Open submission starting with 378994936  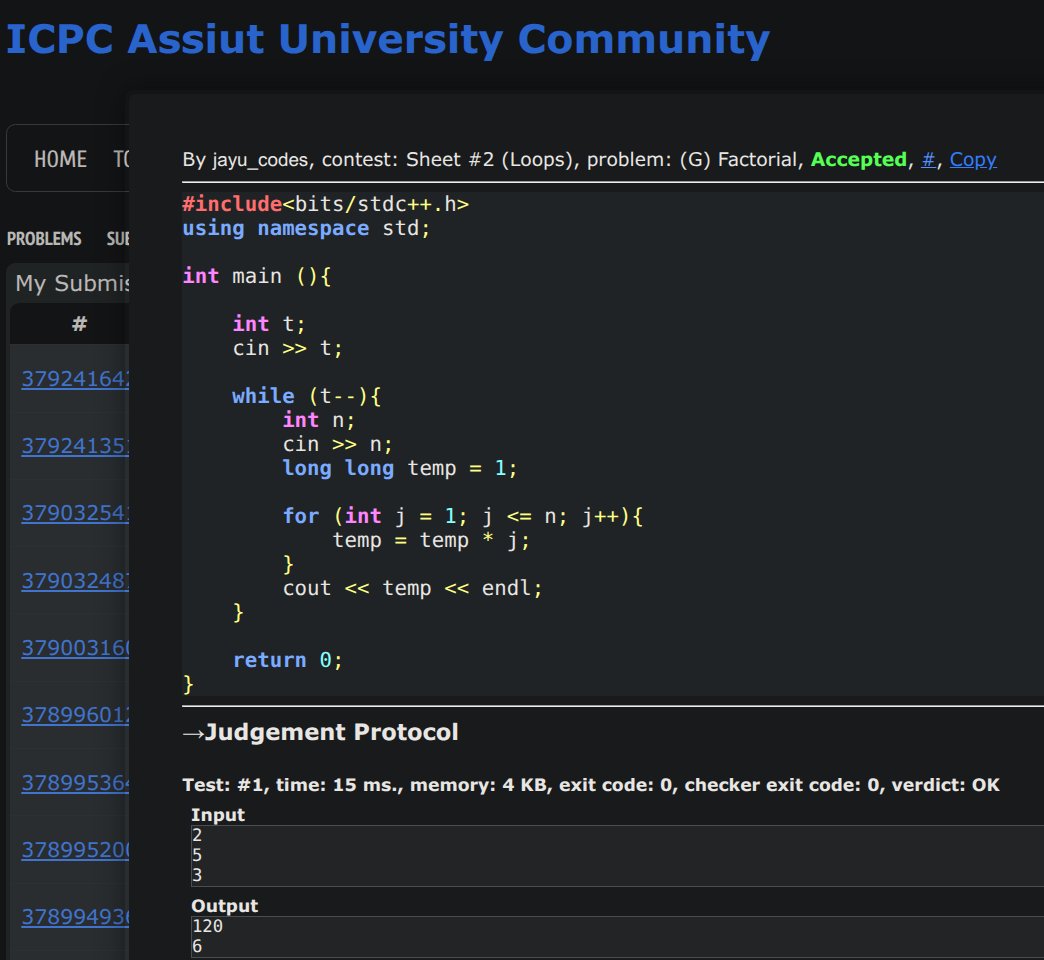tap(75, 917)
